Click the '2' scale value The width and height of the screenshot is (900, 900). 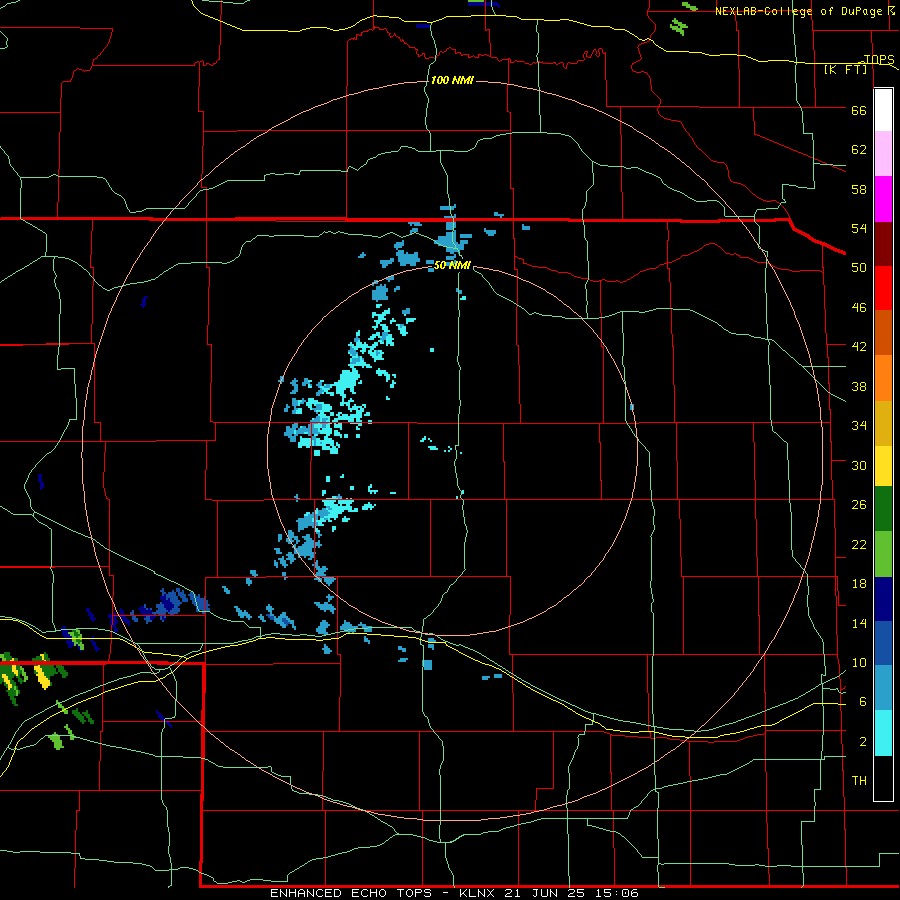[x=862, y=741]
